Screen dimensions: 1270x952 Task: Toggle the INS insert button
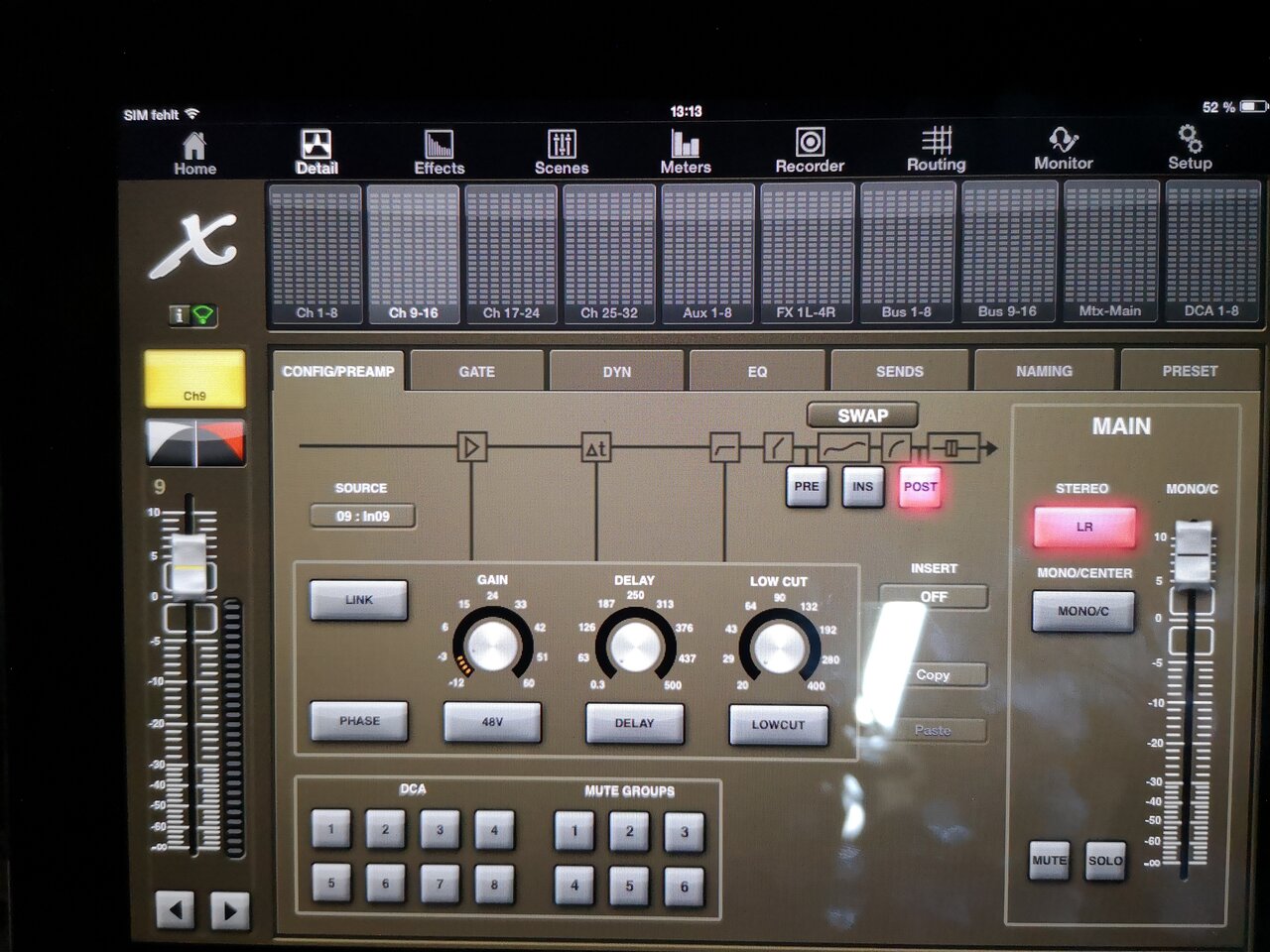click(862, 487)
